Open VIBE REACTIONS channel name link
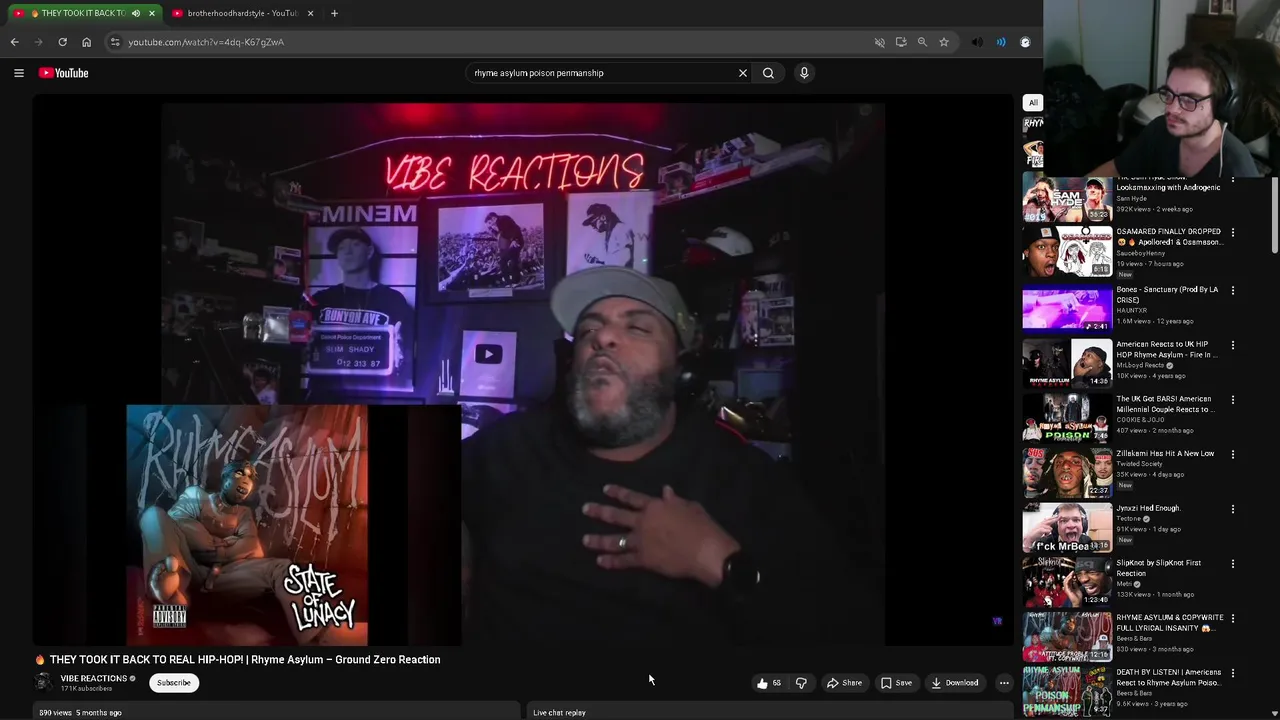Screen dimensions: 1280x720 coord(94,678)
